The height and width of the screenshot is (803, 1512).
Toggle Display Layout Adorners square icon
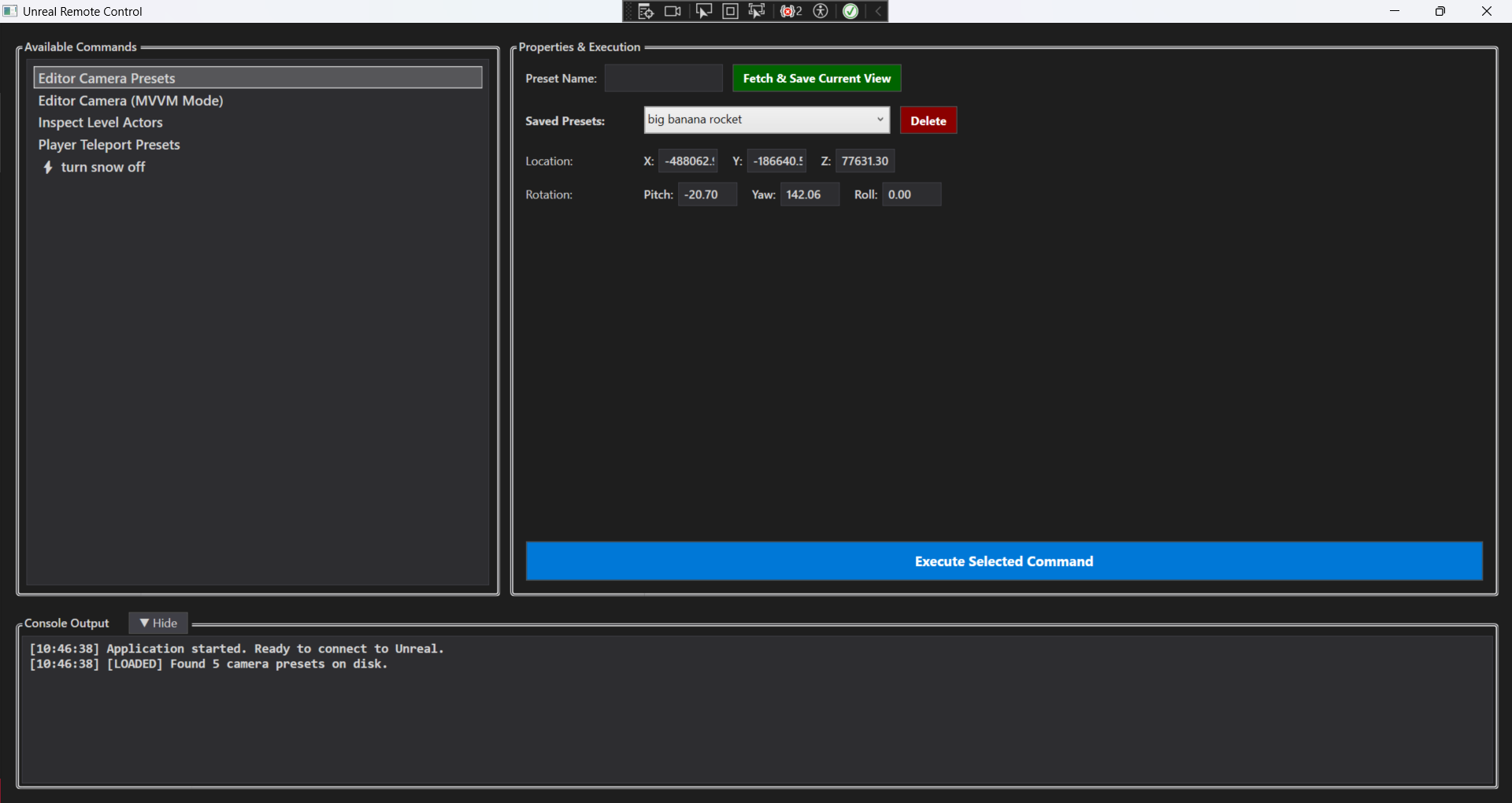point(730,11)
